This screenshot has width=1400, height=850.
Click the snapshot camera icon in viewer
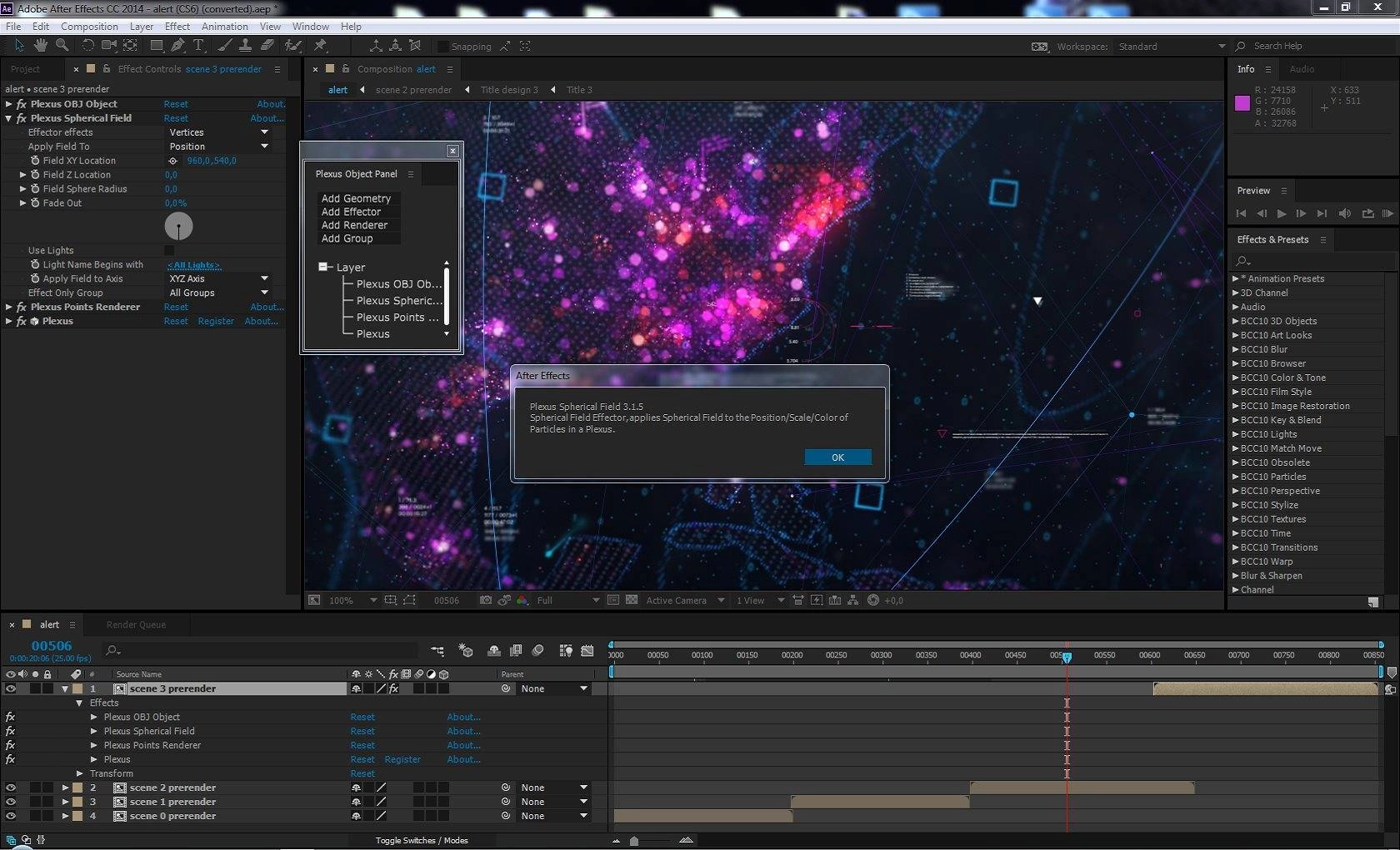486,600
